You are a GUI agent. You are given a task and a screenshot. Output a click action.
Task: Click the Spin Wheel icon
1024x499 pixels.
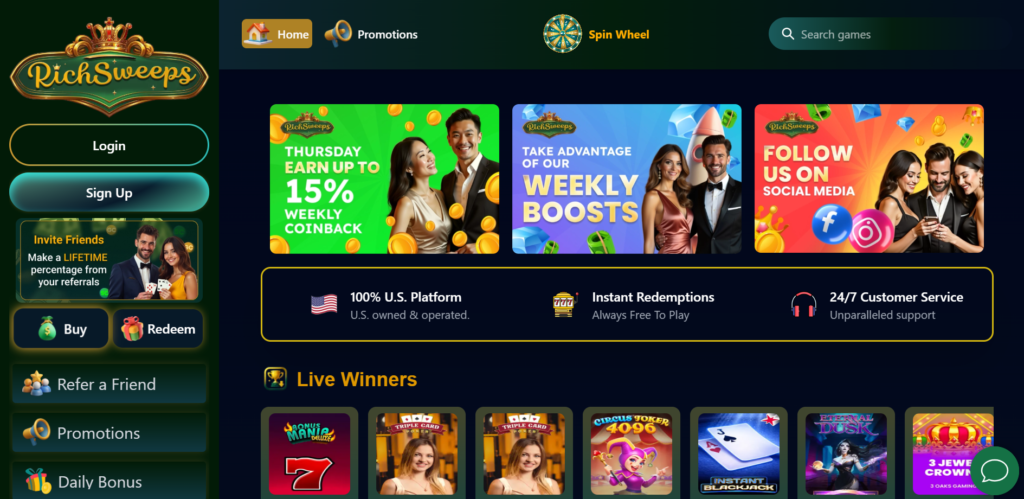(x=562, y=33)
